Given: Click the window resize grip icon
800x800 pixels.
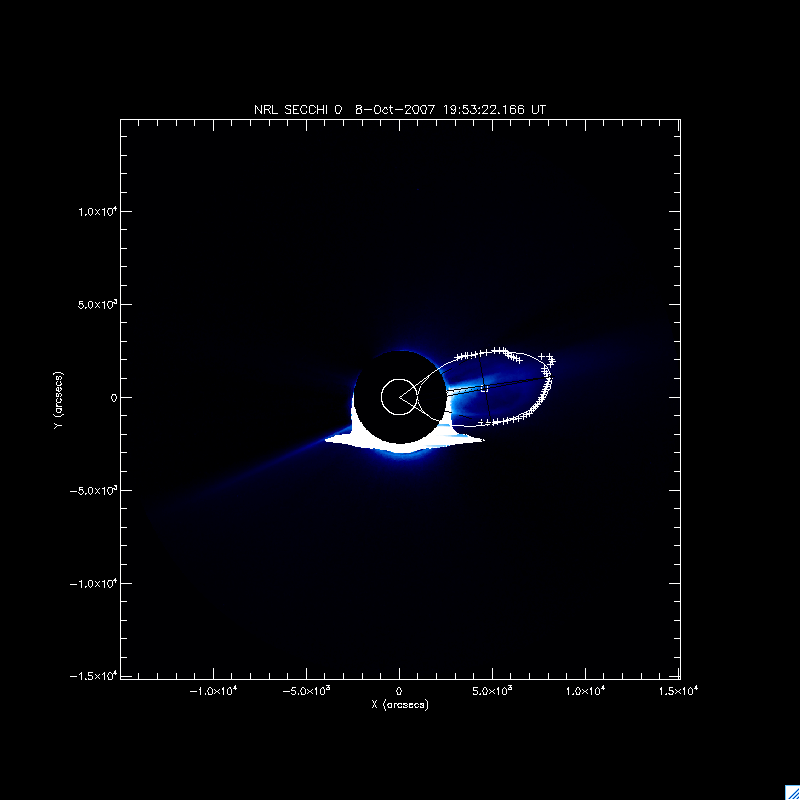Looking at the screenshot, I should (x=789, y=789).
